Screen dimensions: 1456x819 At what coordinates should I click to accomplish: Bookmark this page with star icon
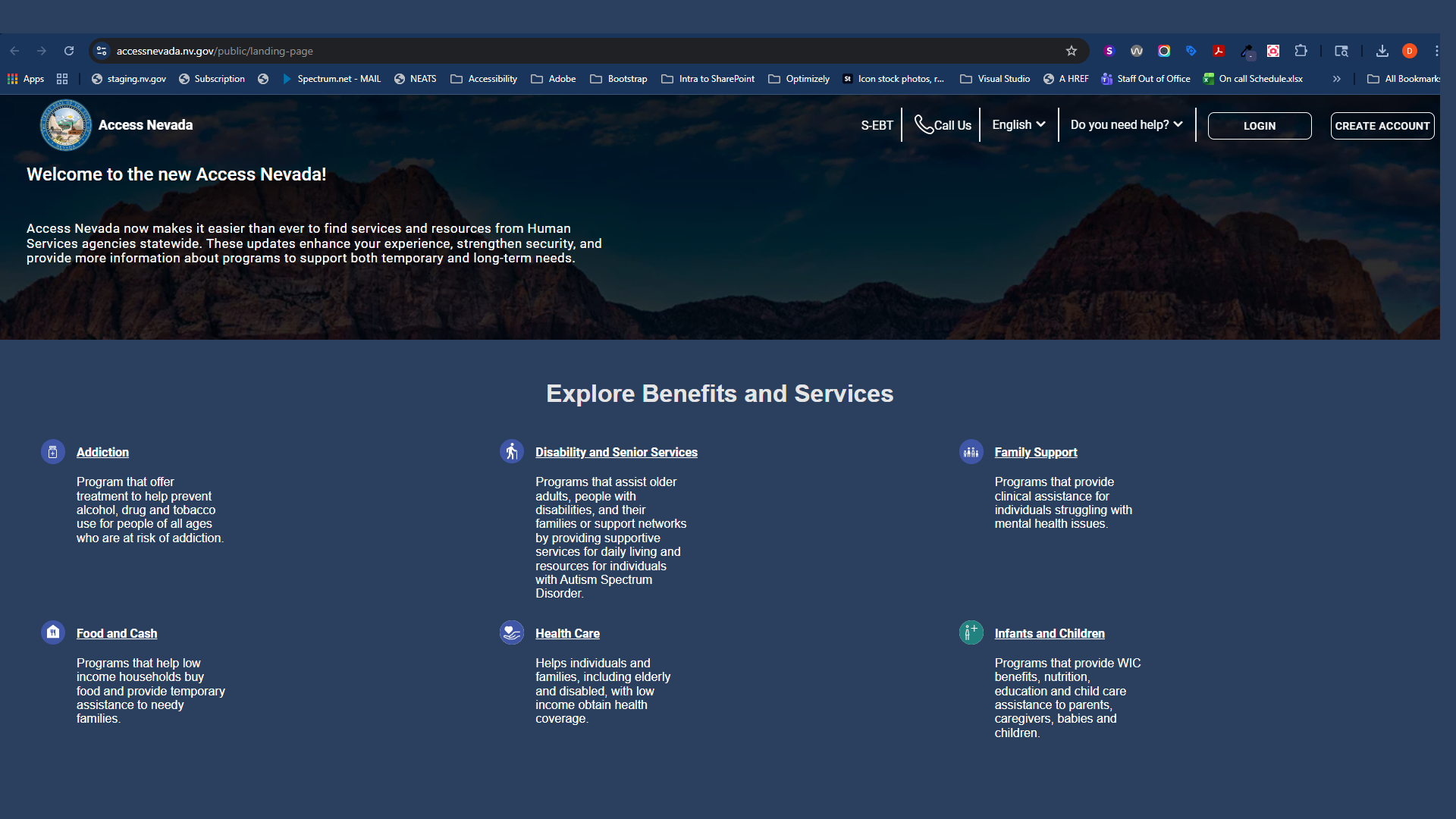click(1071, 51)
